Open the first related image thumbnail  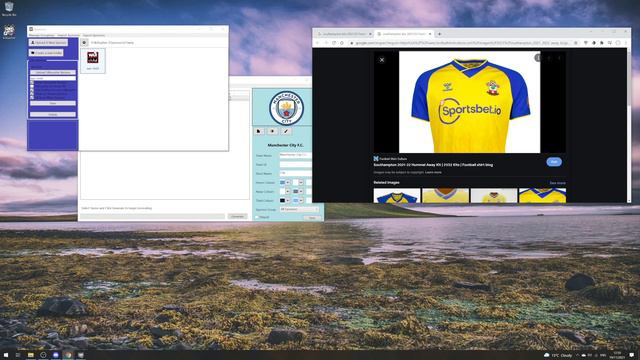tap(397, 196)
